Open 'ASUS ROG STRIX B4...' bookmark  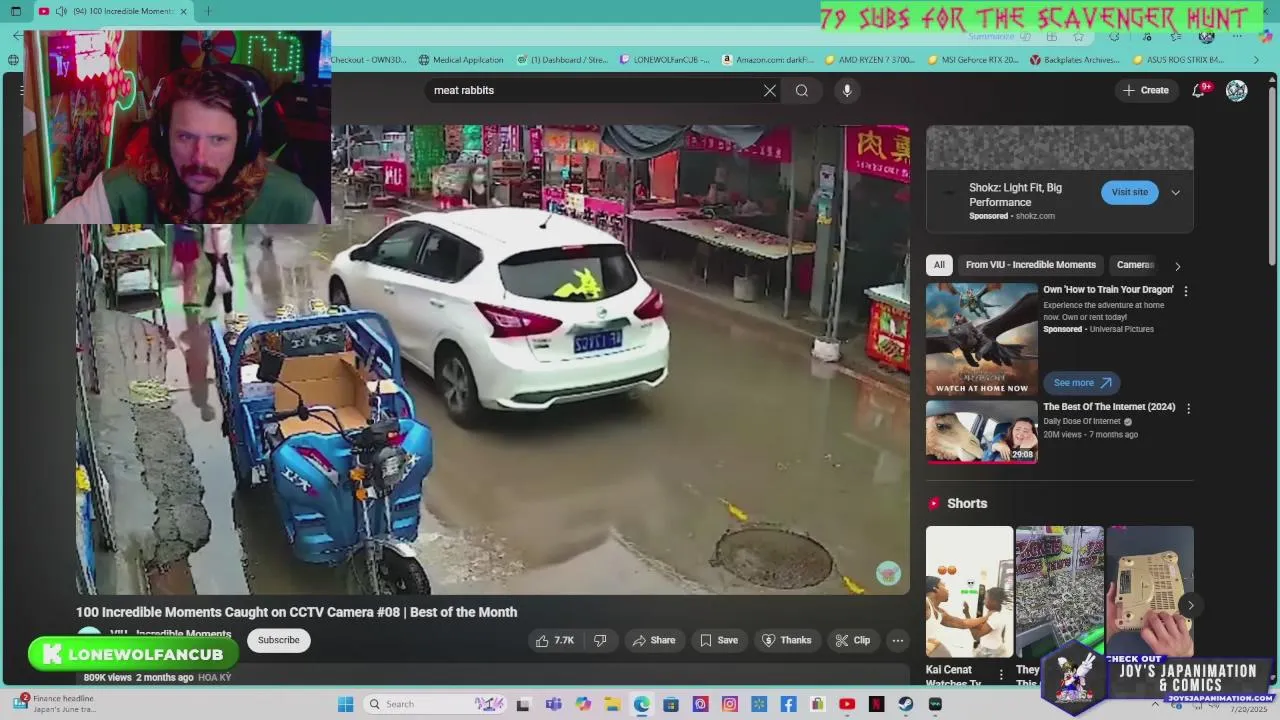tap(1178, 60)
